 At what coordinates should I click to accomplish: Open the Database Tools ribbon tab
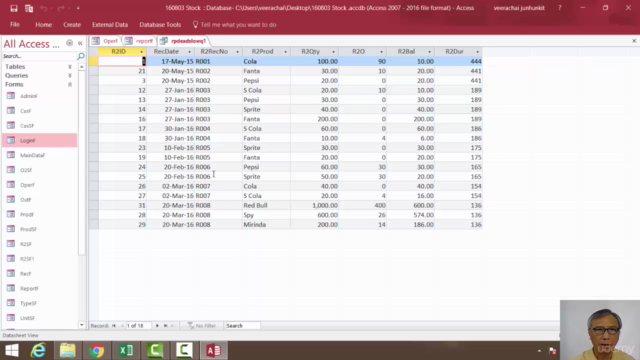[x=160, y=24]
